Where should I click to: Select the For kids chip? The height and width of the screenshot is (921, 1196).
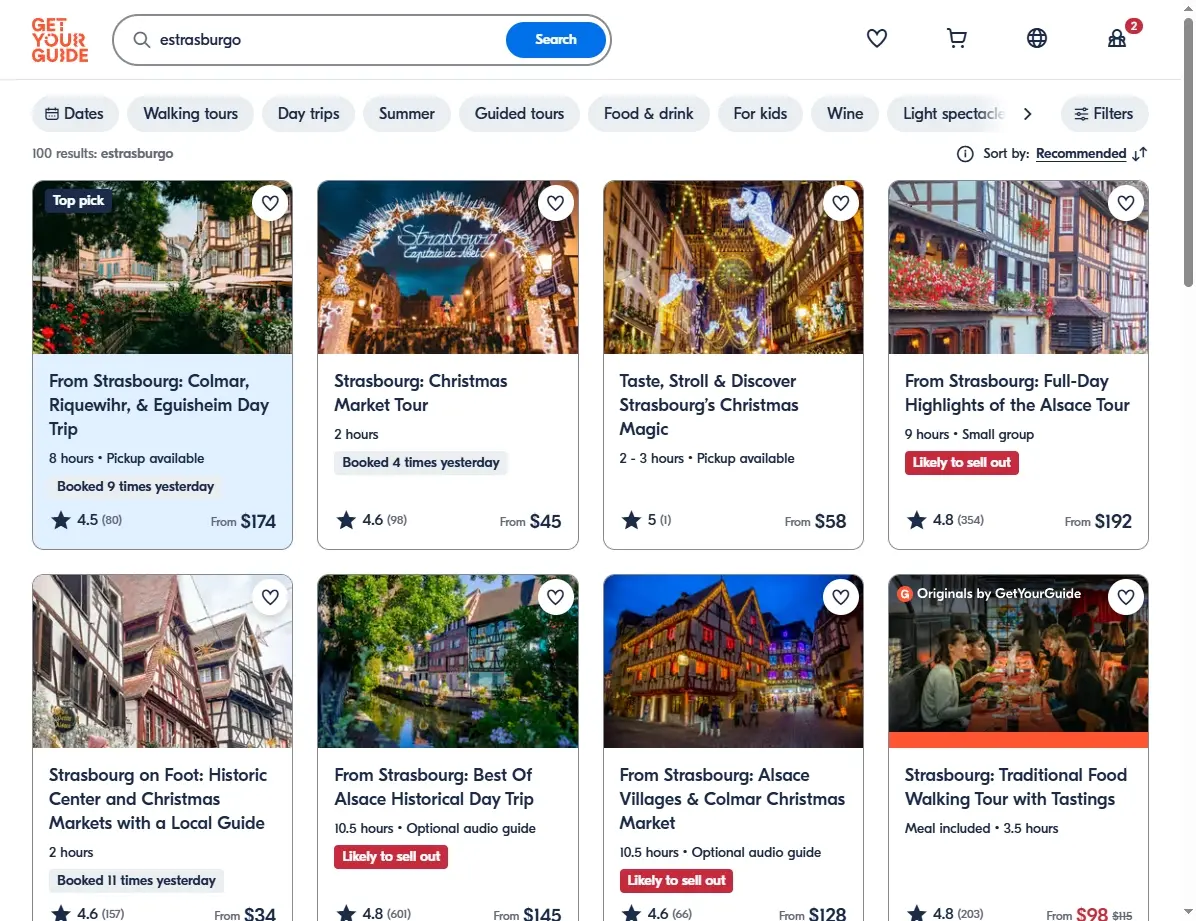pyautogui.click(x=760, y=114)
